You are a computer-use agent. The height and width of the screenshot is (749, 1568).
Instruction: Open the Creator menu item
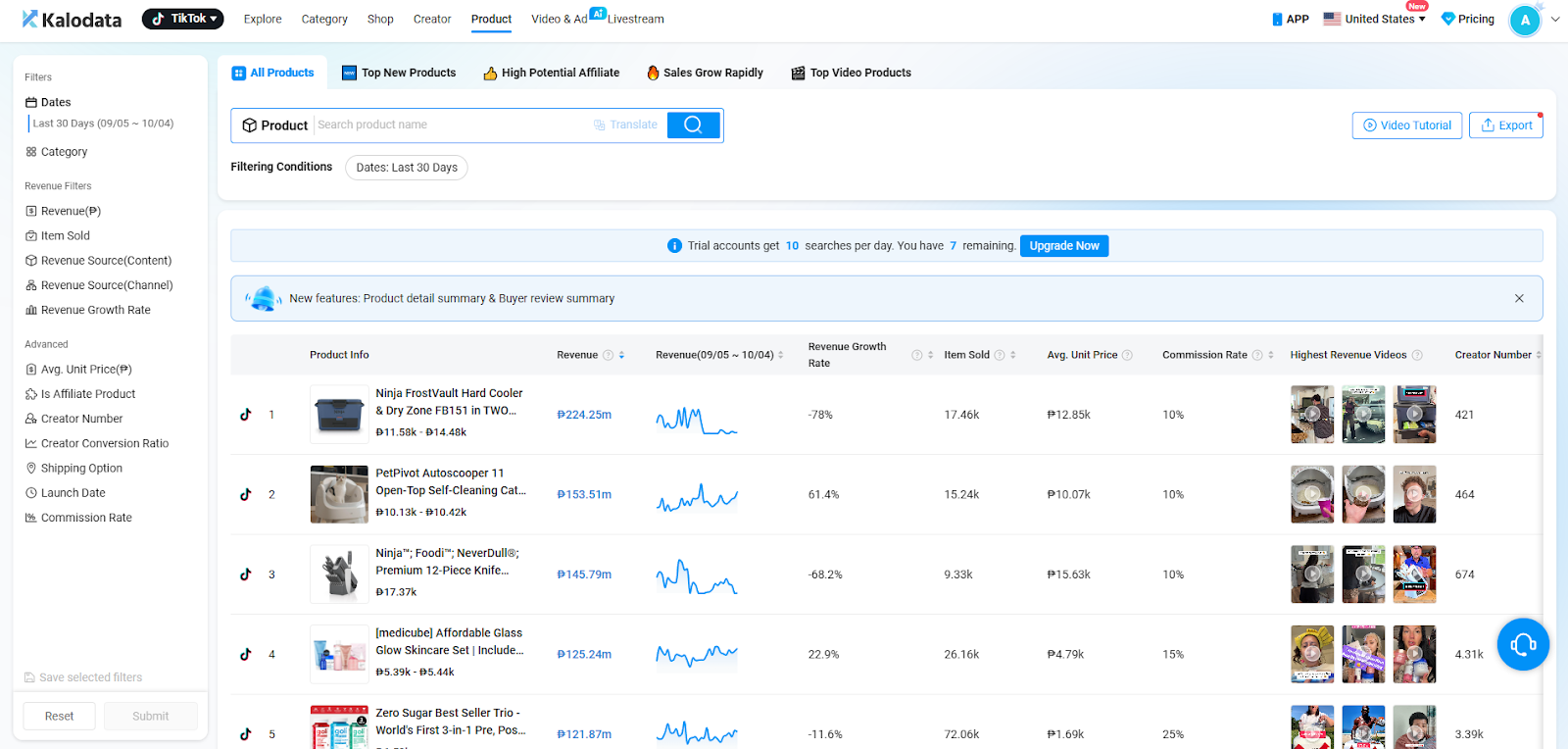pos(432,19)
